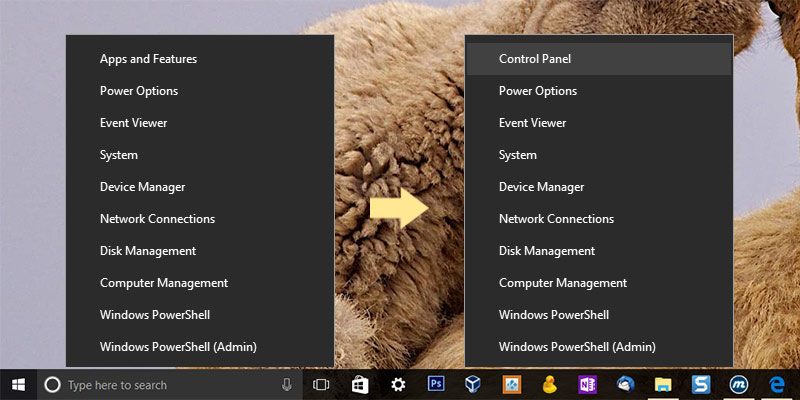Viewport: 800px width, 400px height.
Task: Launch Microsoft Store from the taskbar
Action: click(x=359, y=385)
